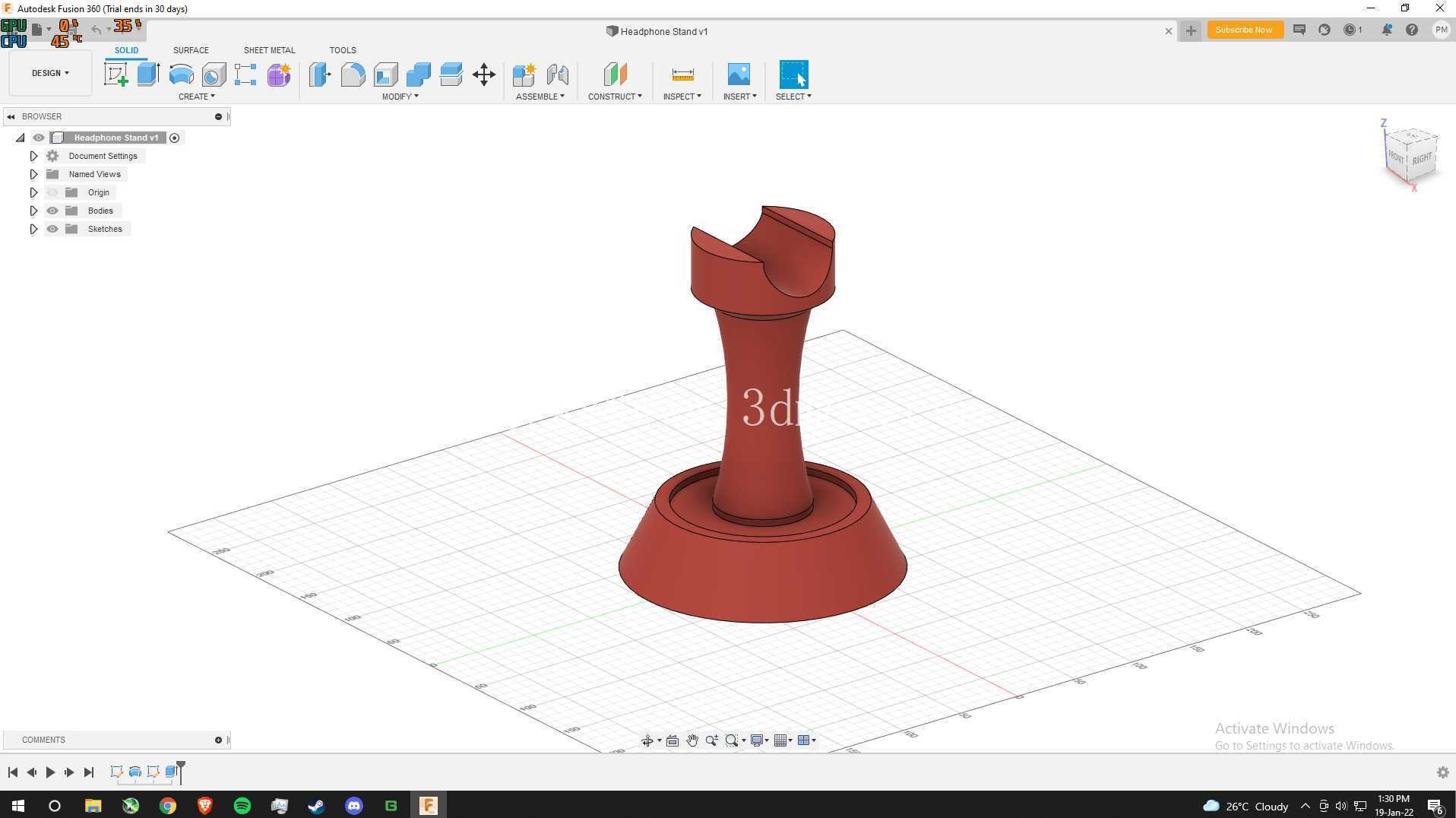Select the Extrude tool
This screenshot has width=1456, height=818.
click(x=148, y=75)
